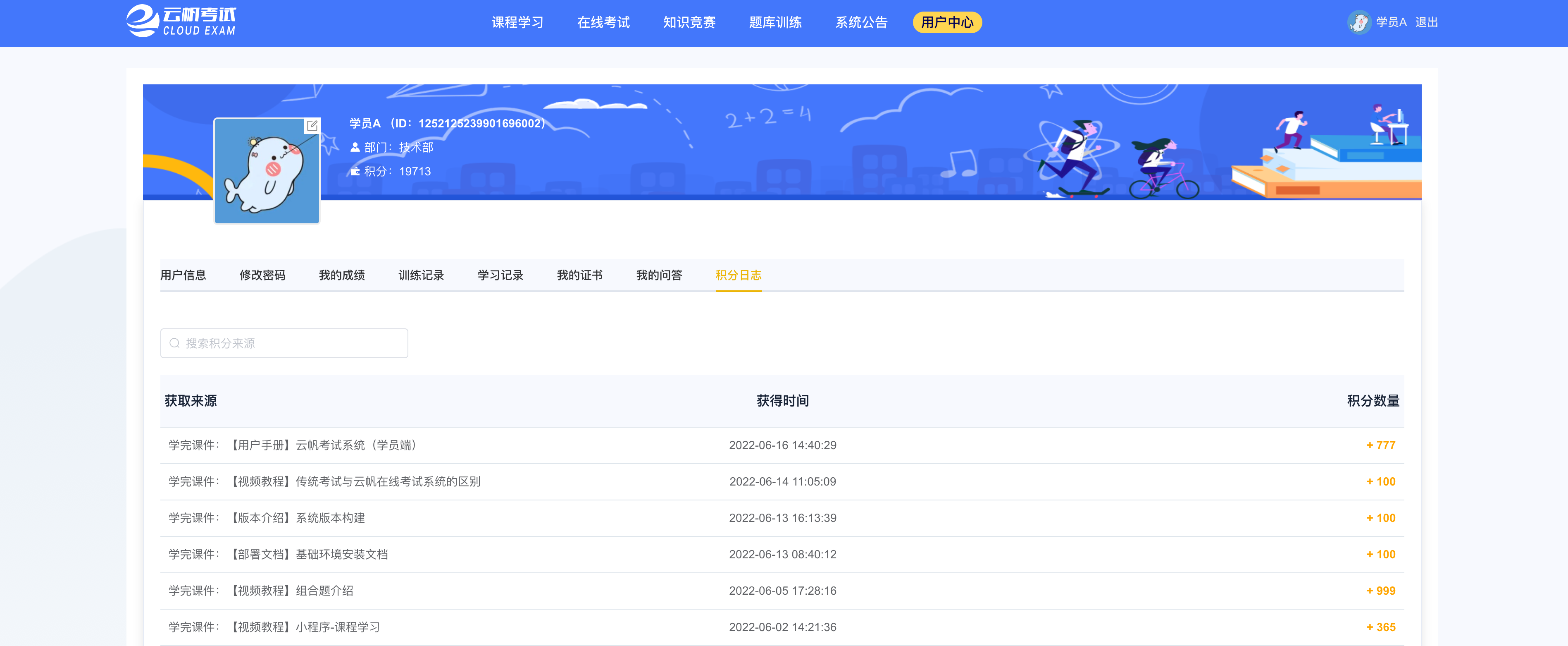Image resolution: width=1568 pixels, height=646 pixels.
Task: Open the 我的问答 tab
Action: tap(659, 275)
